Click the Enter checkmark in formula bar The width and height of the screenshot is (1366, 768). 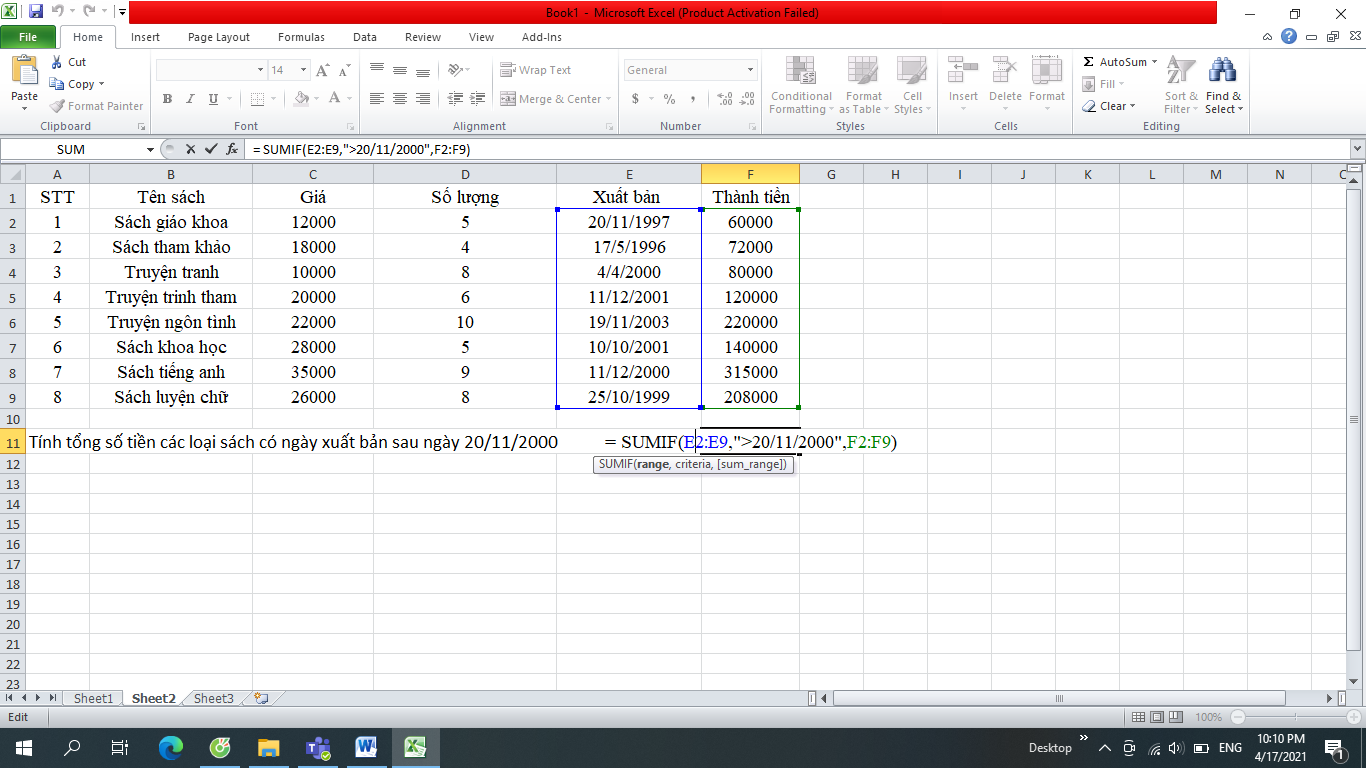(x=211, y=149)
